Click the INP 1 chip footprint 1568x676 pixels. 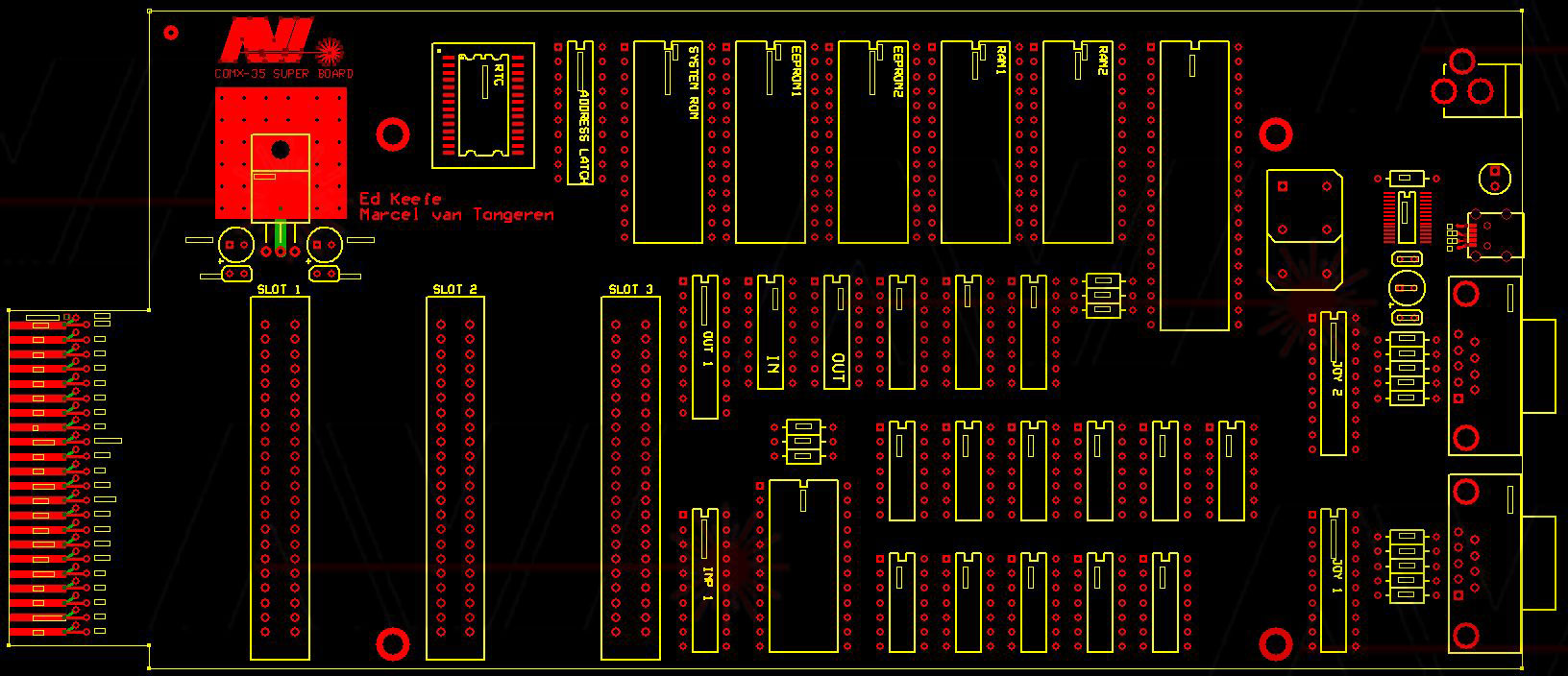(x=705, y=579)
